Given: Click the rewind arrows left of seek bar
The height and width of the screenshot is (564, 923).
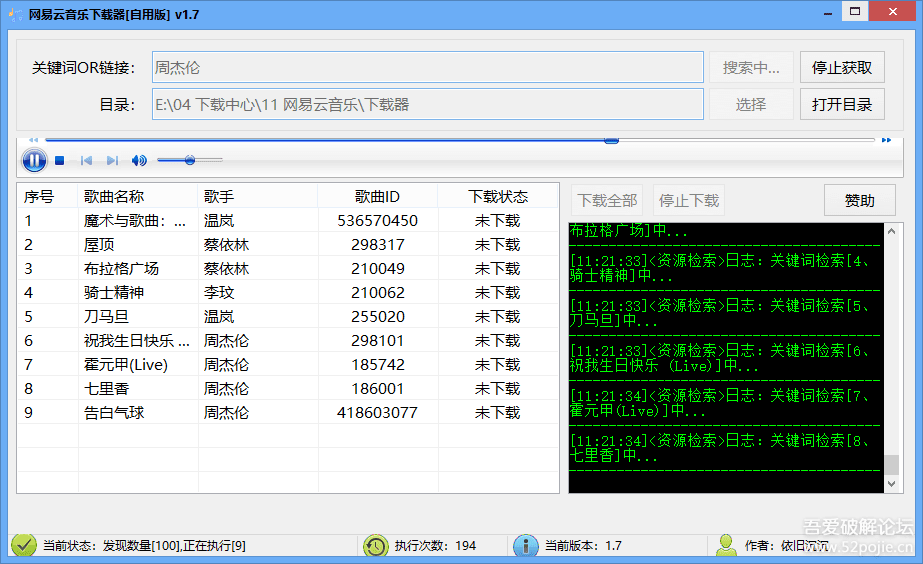Looking at the screenshot, I should [x=34, y=140].
